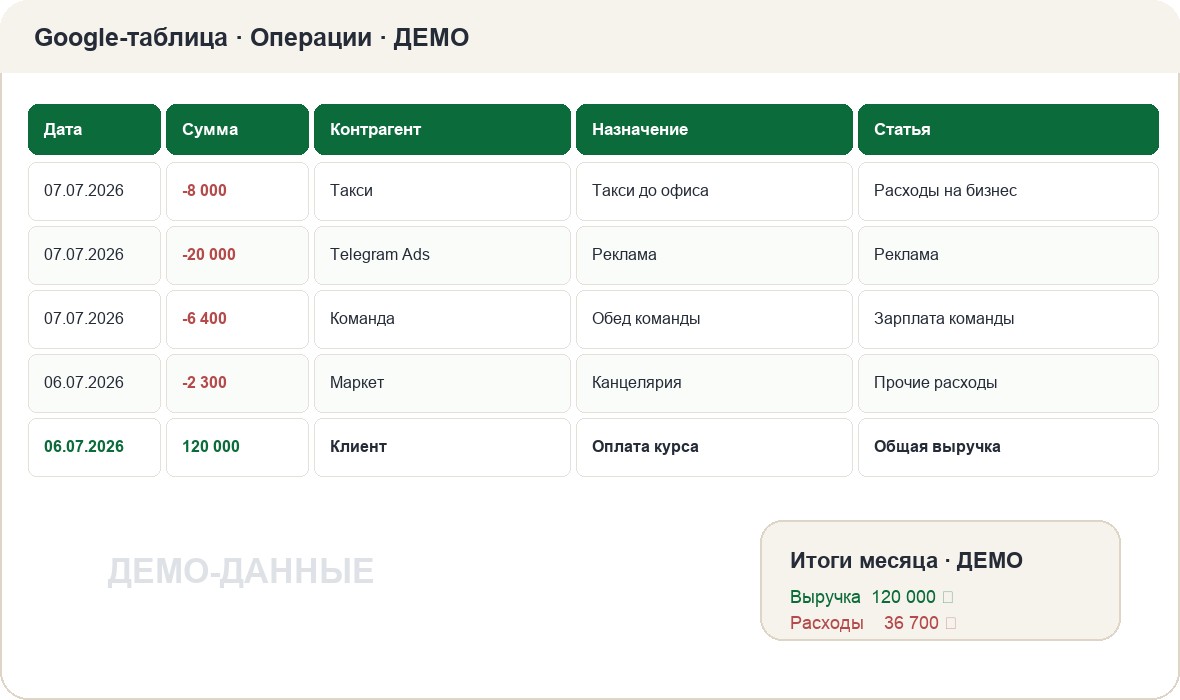Image resolution: width=1180 pixels, height=700 pixels.
Task: Select the 'Зарплата команды' cell
Action: 1008,319
